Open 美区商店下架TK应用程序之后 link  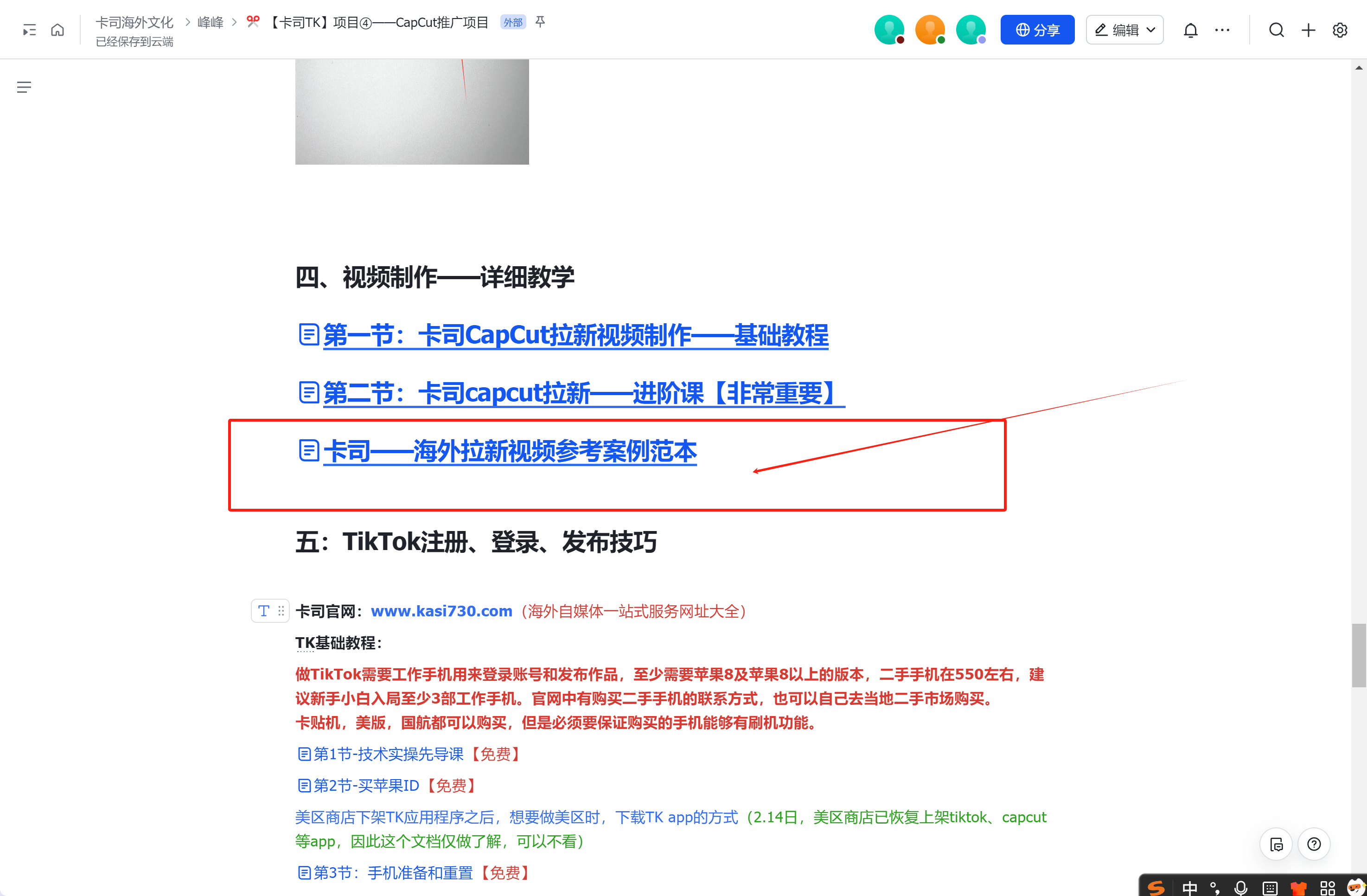(x=517, y=817)
